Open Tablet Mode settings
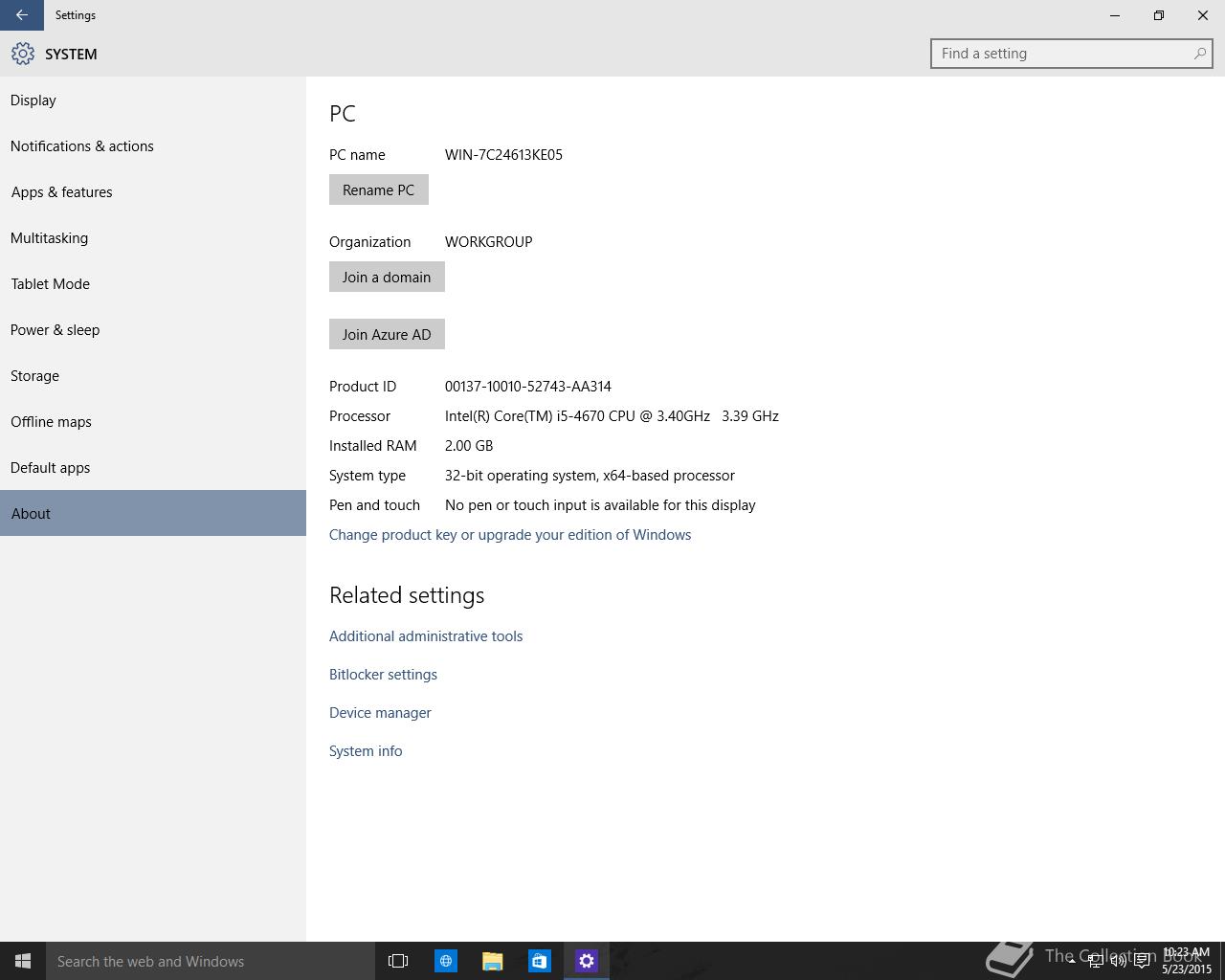1225x980 pixels. (x=153, y=284)
